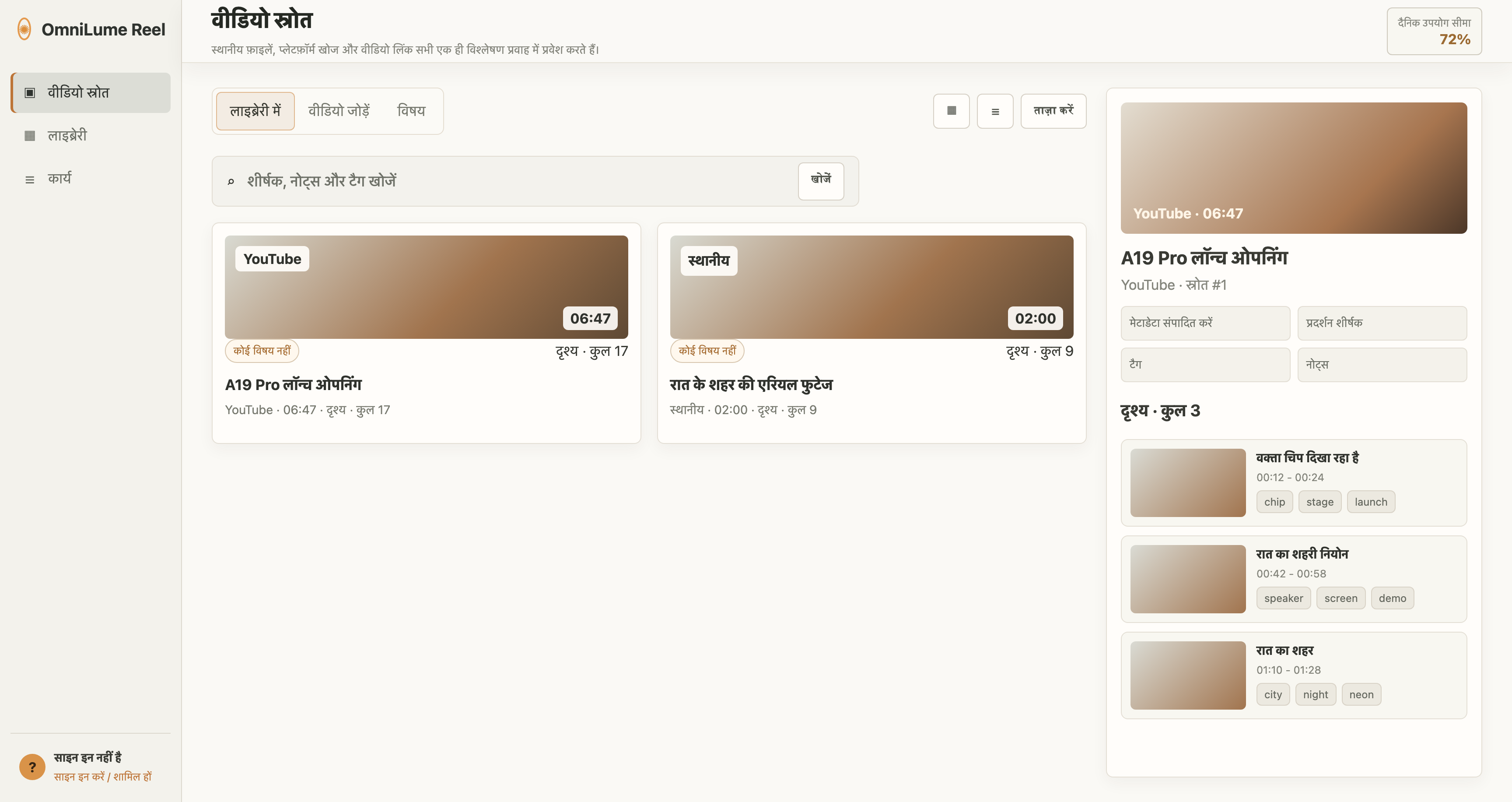Click the stage tag
The height and width of the screenshot is (802, 1512).
pos(1319,502)
